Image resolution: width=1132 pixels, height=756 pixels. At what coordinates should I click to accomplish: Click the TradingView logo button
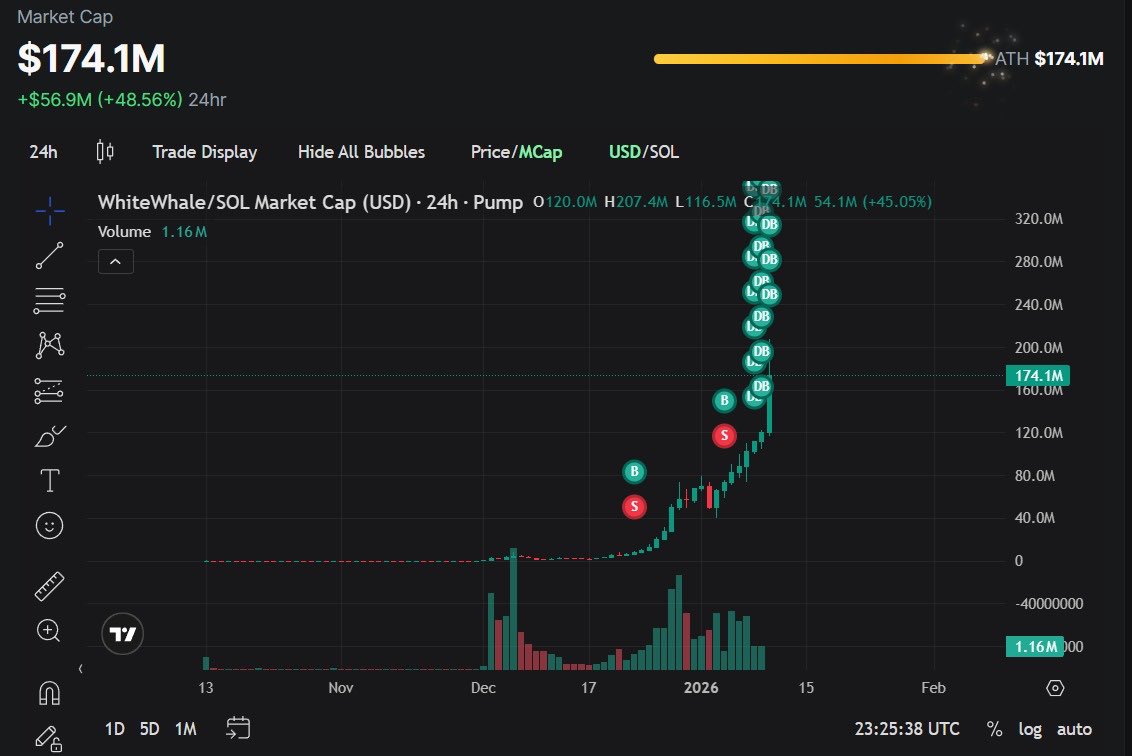[123, 634]
